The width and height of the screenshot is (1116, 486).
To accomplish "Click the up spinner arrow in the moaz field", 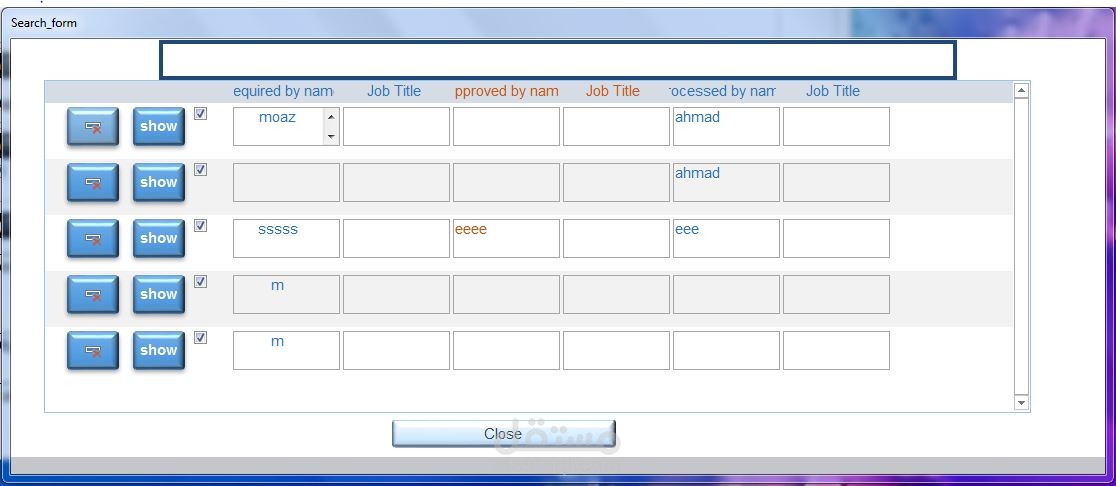I will (331, 117).
